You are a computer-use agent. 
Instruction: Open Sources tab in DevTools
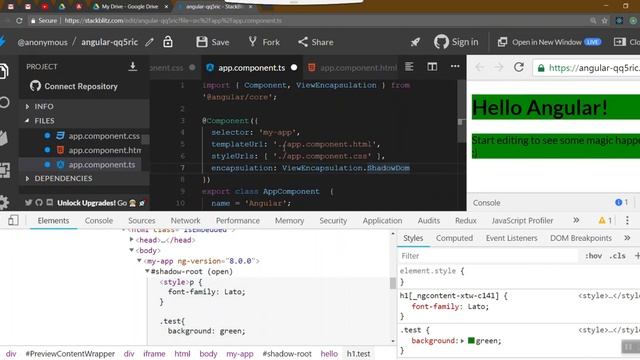tap(142, 220)
